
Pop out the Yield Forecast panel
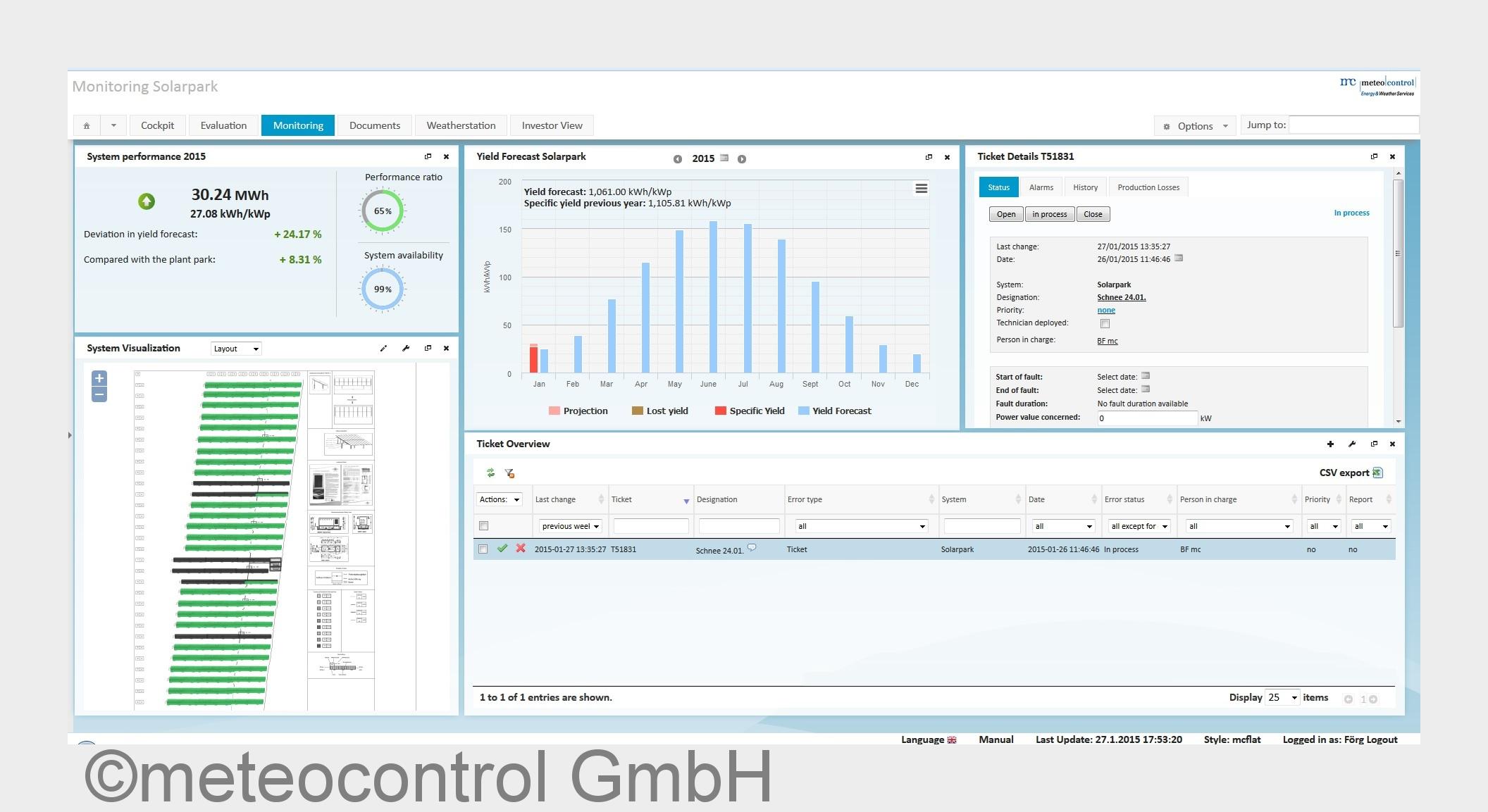click(x=929, y=157)
